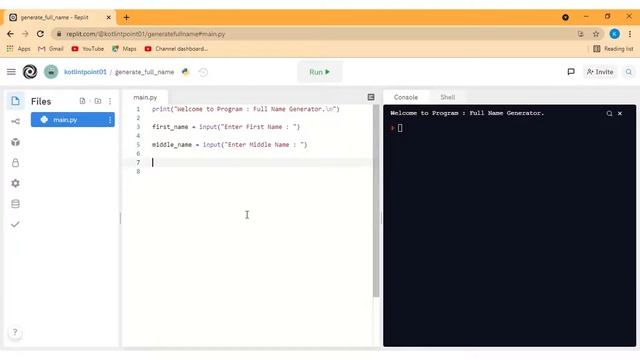Click the browser address bar URL
This screenshot has width=640, height=360.
pyautogui.click(x=146, y=34)
